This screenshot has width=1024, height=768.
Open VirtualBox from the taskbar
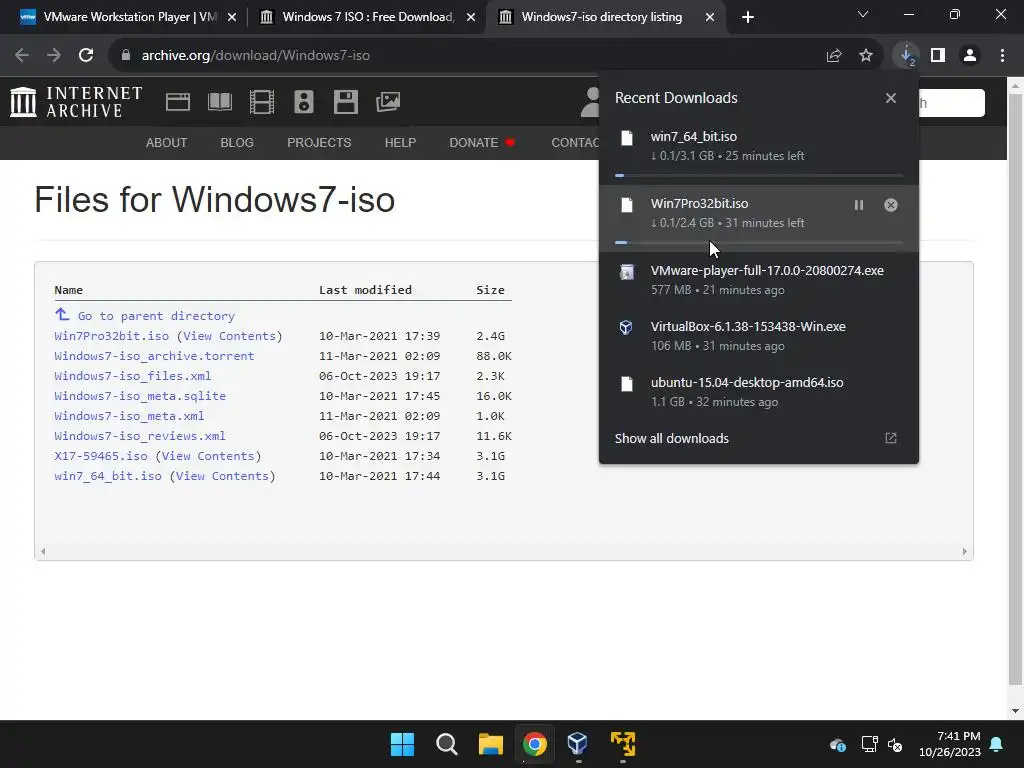coord(578,744)
